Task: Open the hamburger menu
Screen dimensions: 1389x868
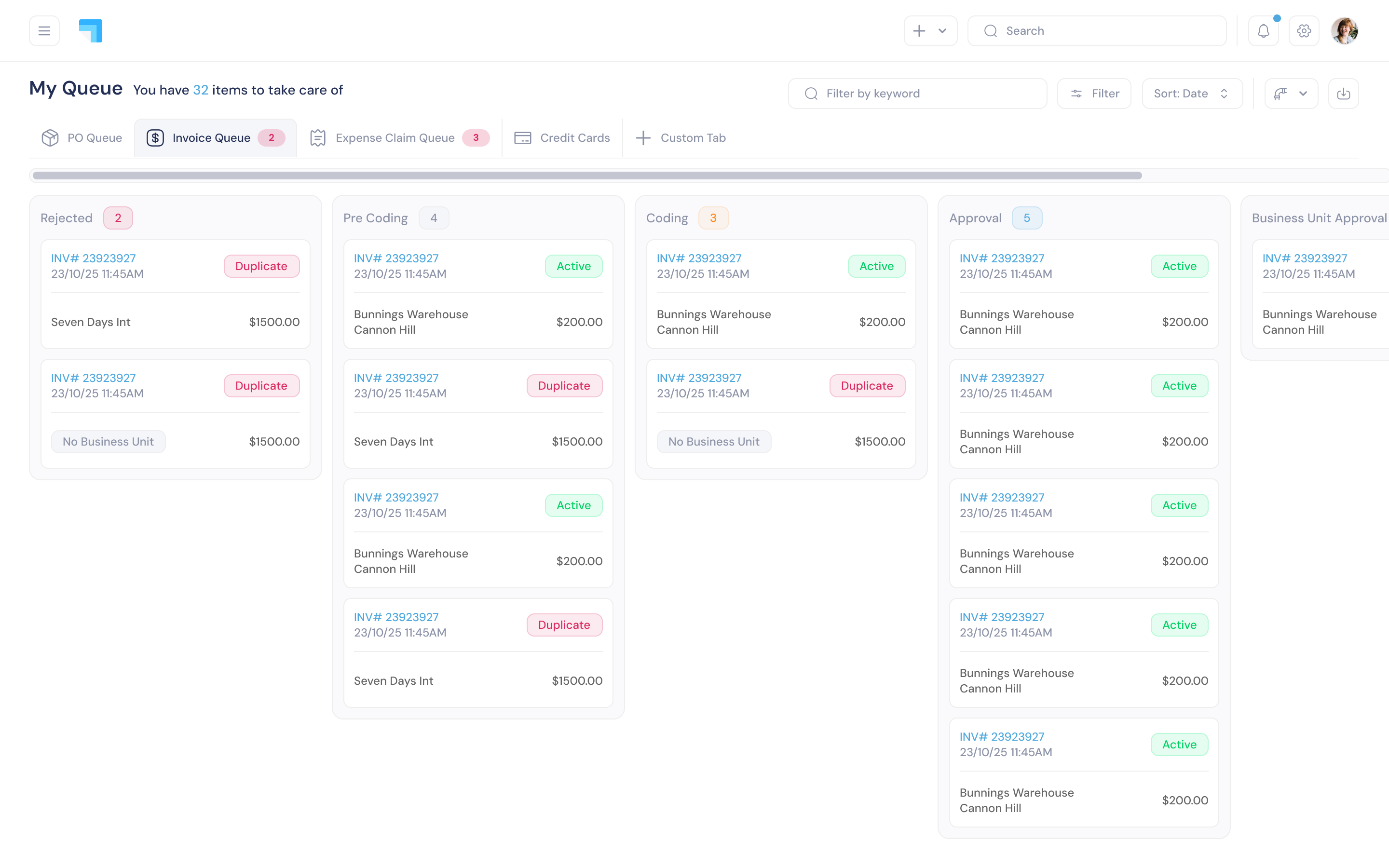Action: [44, 31]
